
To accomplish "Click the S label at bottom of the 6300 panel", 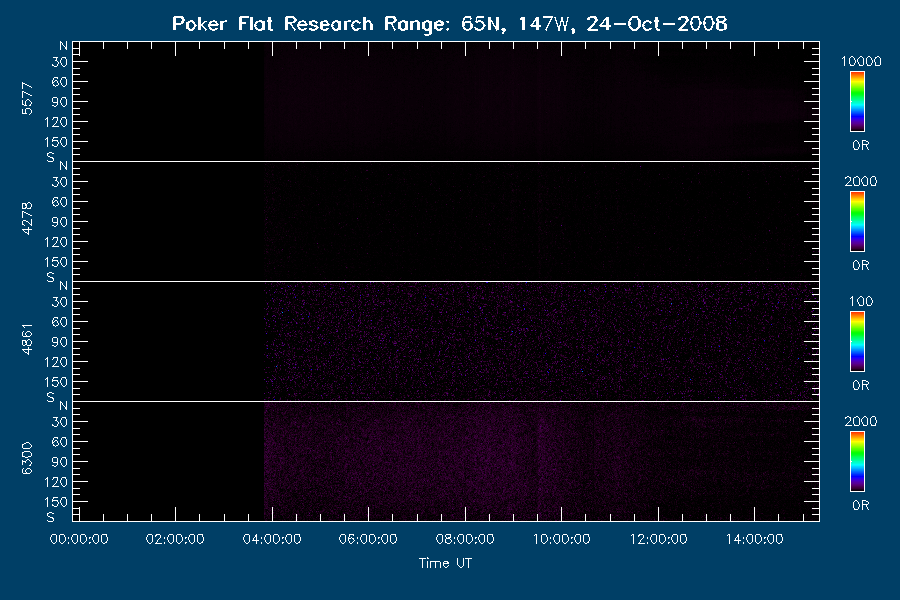I will [51, 517].
